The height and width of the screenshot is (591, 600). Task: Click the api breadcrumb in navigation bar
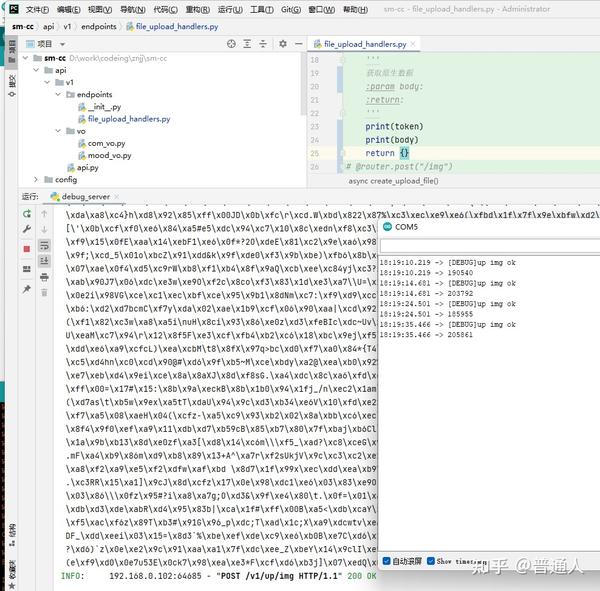pyautogui.click(x=49, y=27)
